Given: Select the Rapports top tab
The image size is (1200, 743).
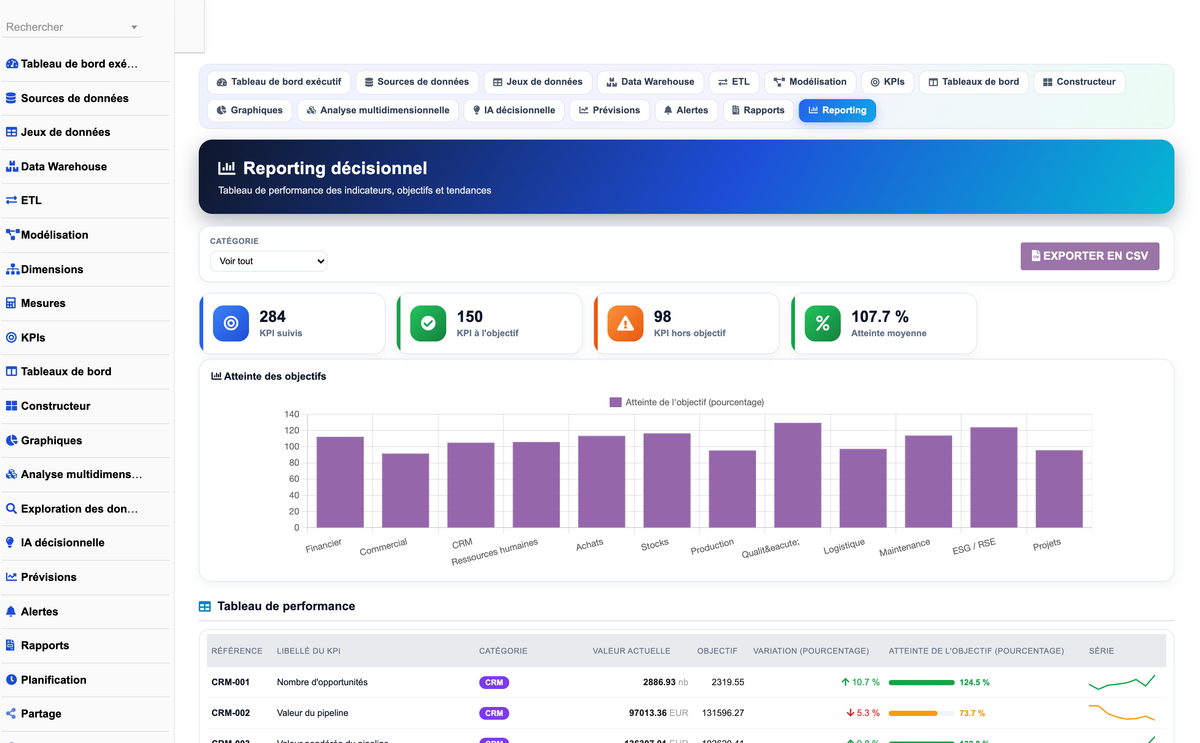Looking at the screenshot, I should click(x=758, y=110).
